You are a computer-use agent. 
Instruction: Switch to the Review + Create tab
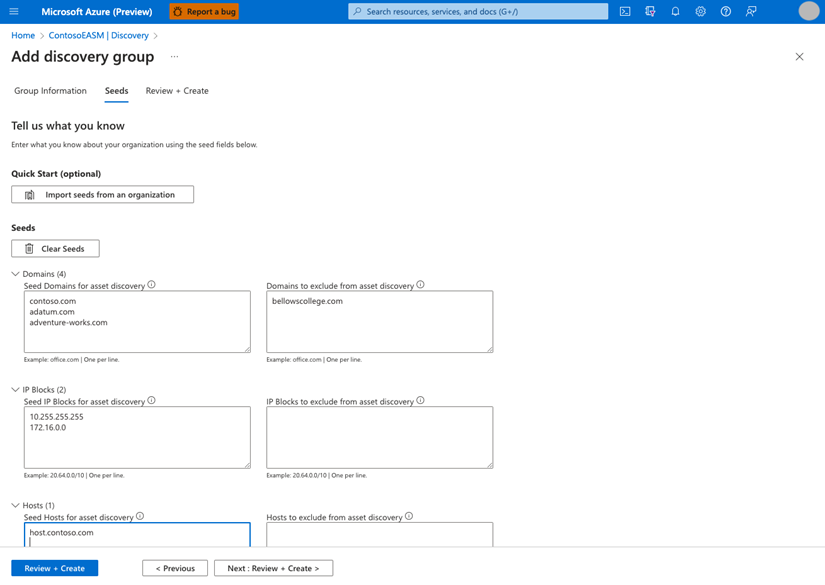pos(176,90)
